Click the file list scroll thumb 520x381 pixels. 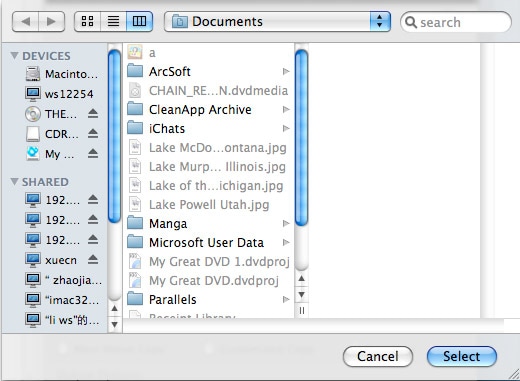click(x=301, y=137)
